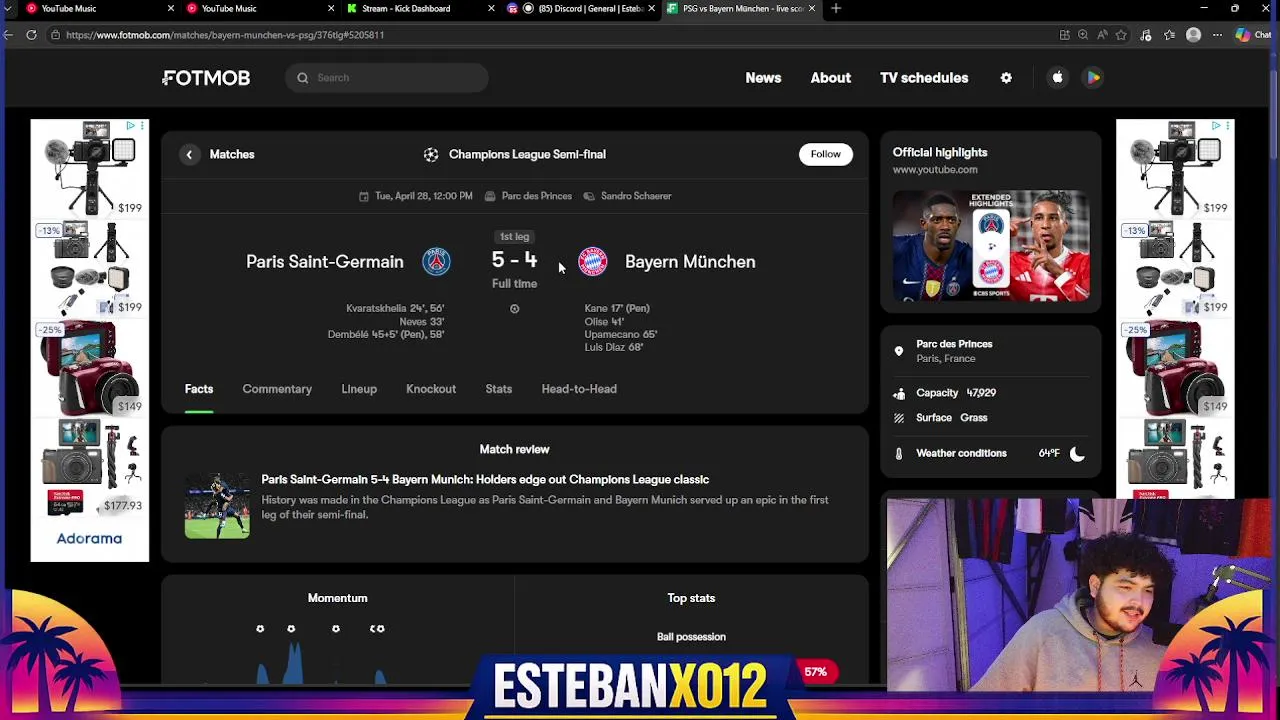Click the browser address bar URL
The width and height of the screenshot is (1280, 720).
coord(225,35)
